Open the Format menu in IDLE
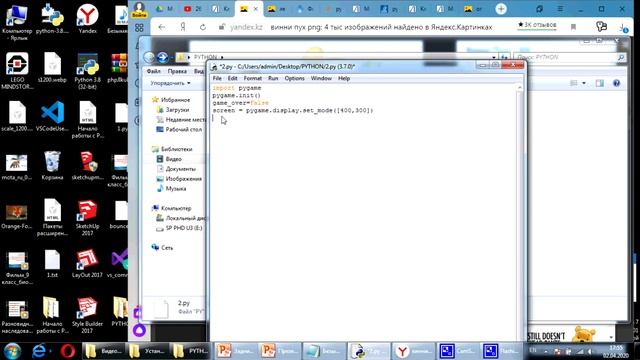This screenshot has width=640, height=360. point(253,78)
